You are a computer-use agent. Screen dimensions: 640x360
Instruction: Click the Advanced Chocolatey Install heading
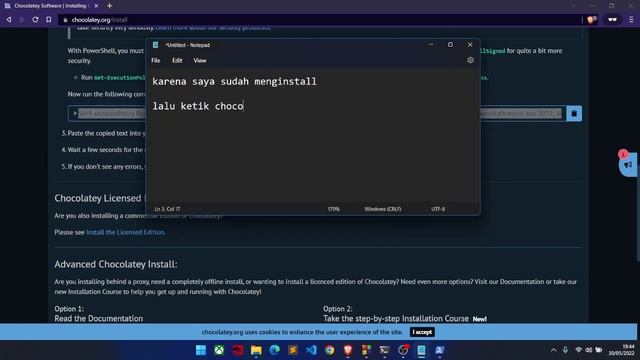tap(116, 264)
